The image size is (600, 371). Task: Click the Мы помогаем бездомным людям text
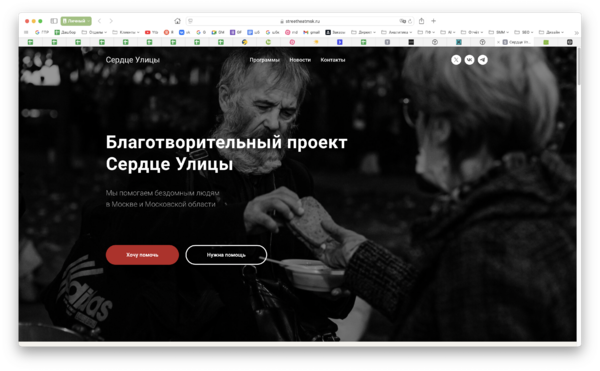pyautogui.click(x=163, y=199)
